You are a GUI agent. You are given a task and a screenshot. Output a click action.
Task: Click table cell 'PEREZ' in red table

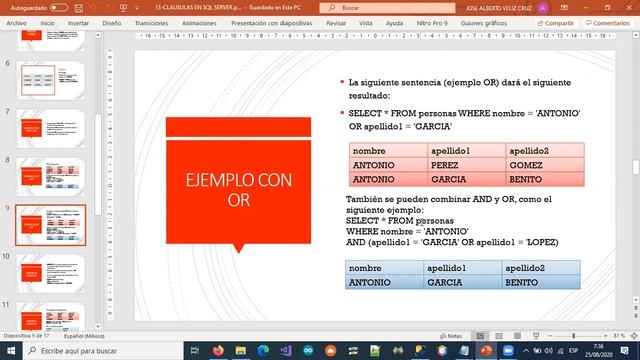pos(467,165)
